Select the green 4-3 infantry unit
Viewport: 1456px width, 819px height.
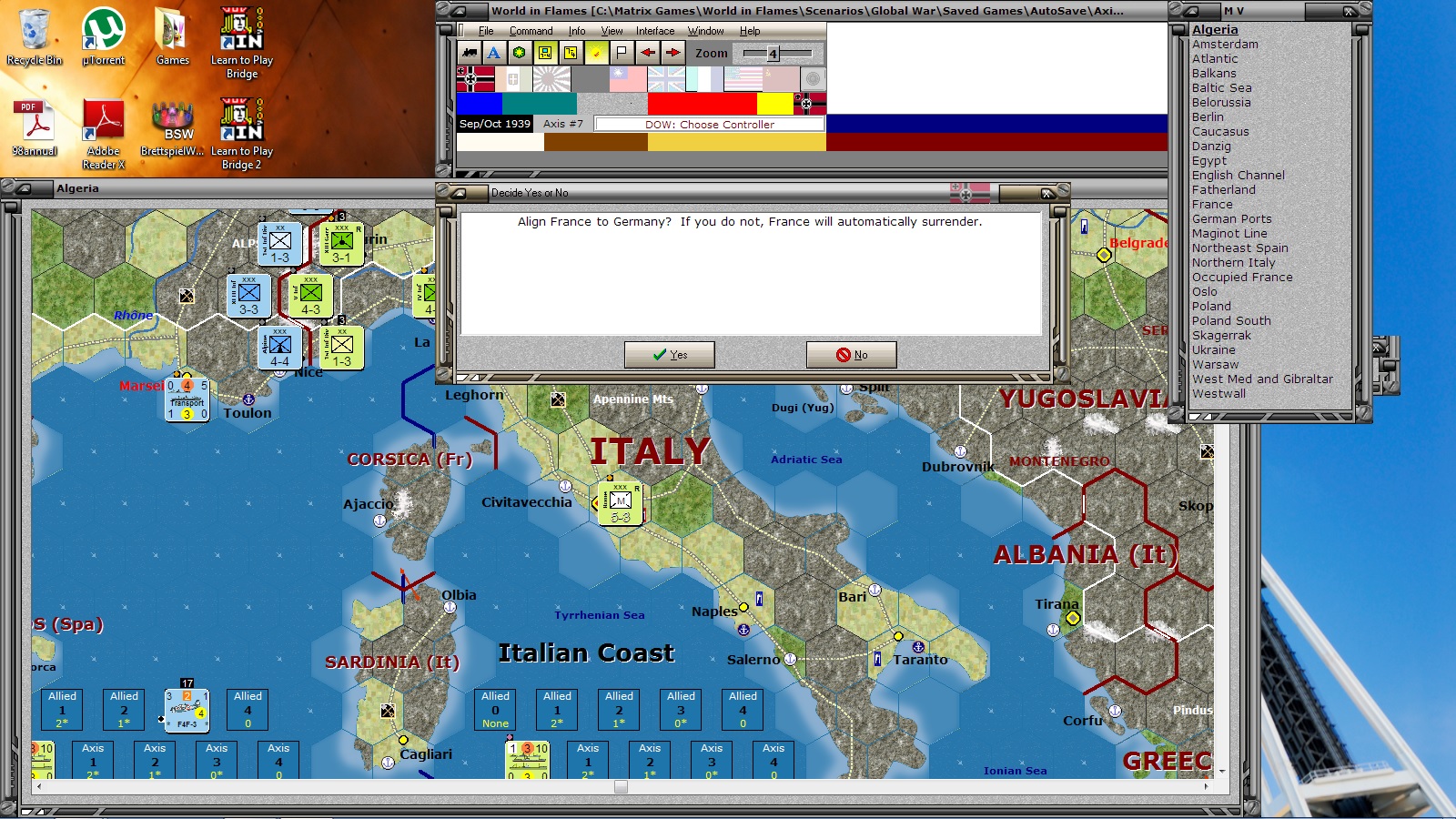pyautogui.click(x=310, y=296)
